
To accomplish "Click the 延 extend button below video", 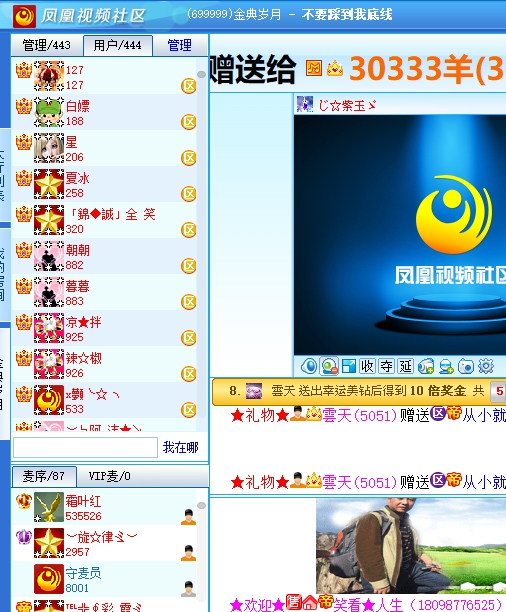I will point(406,366).
